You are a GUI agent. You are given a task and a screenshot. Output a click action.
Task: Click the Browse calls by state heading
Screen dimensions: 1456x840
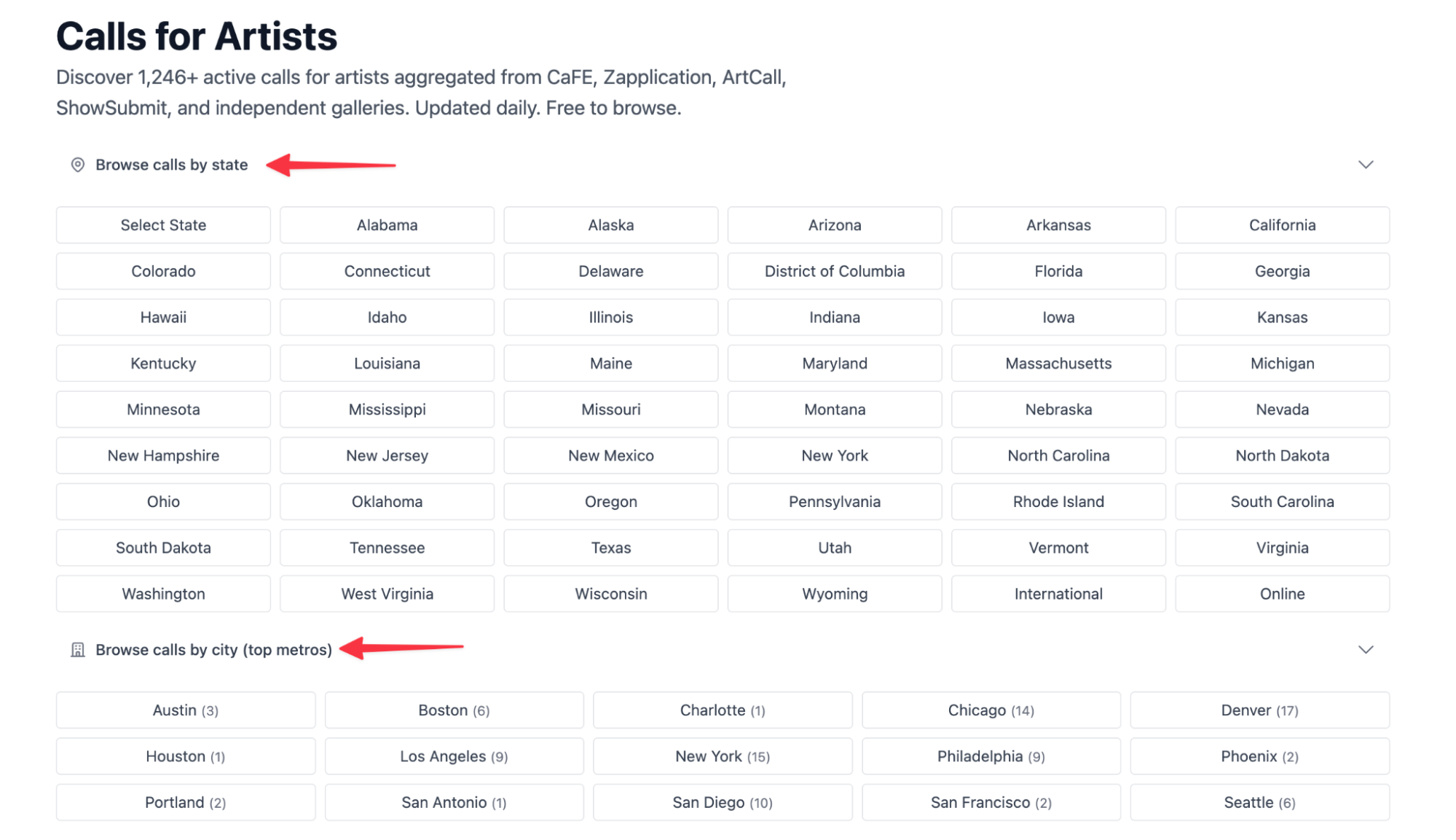click(171, 165)
